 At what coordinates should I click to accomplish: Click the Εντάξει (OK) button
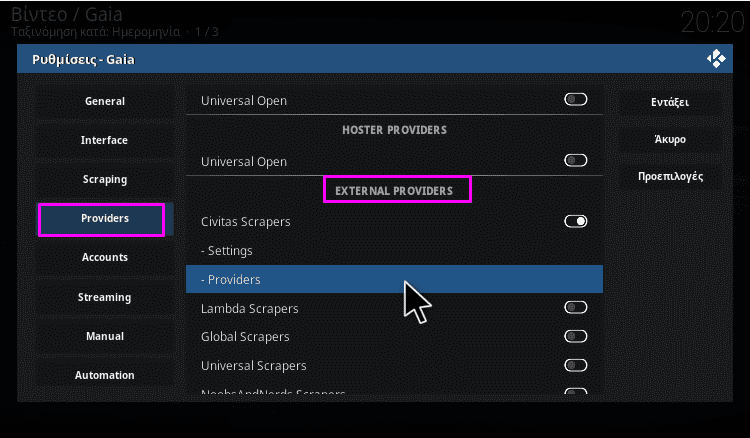(x=670, y=102)
